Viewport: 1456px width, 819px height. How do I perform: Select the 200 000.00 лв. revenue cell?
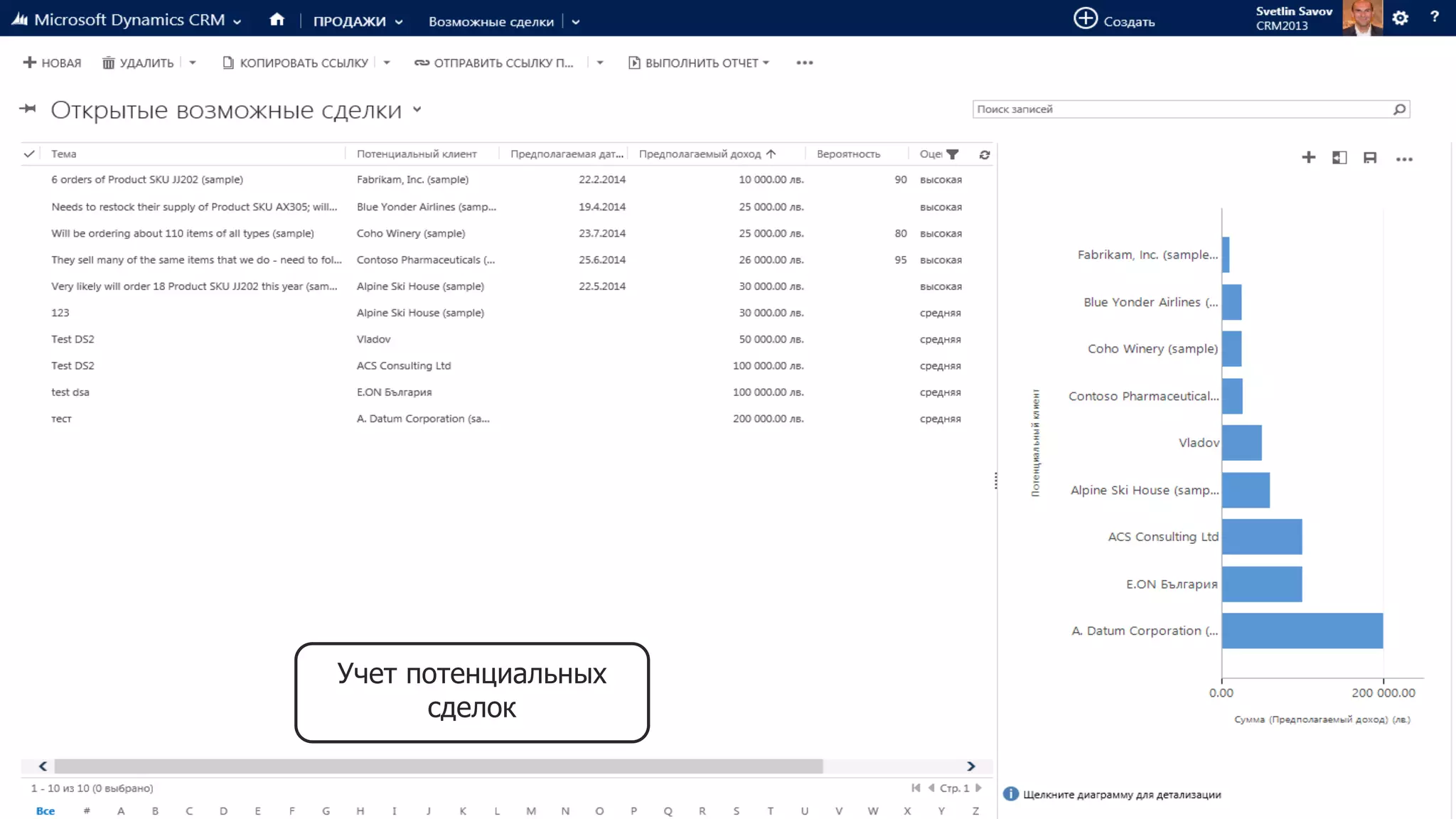tap(768, 419)
